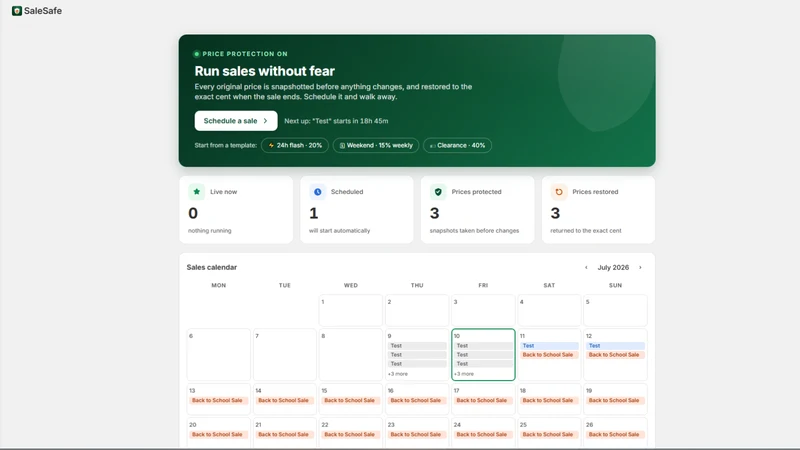
Task: Click the SaleSafe logo icon
Action: click(17, 11)
